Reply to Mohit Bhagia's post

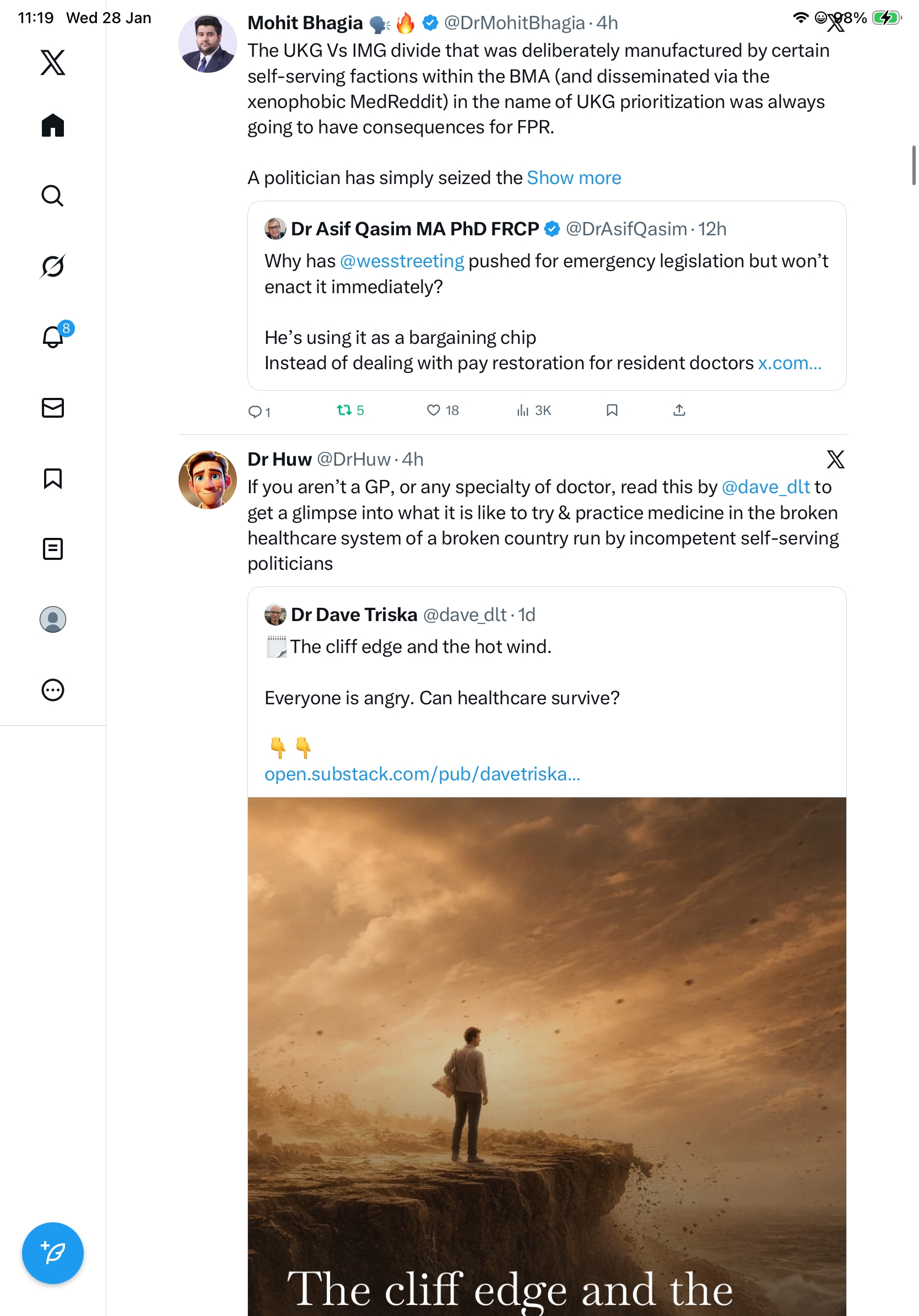pyautogui.click(x=255, y=412)
